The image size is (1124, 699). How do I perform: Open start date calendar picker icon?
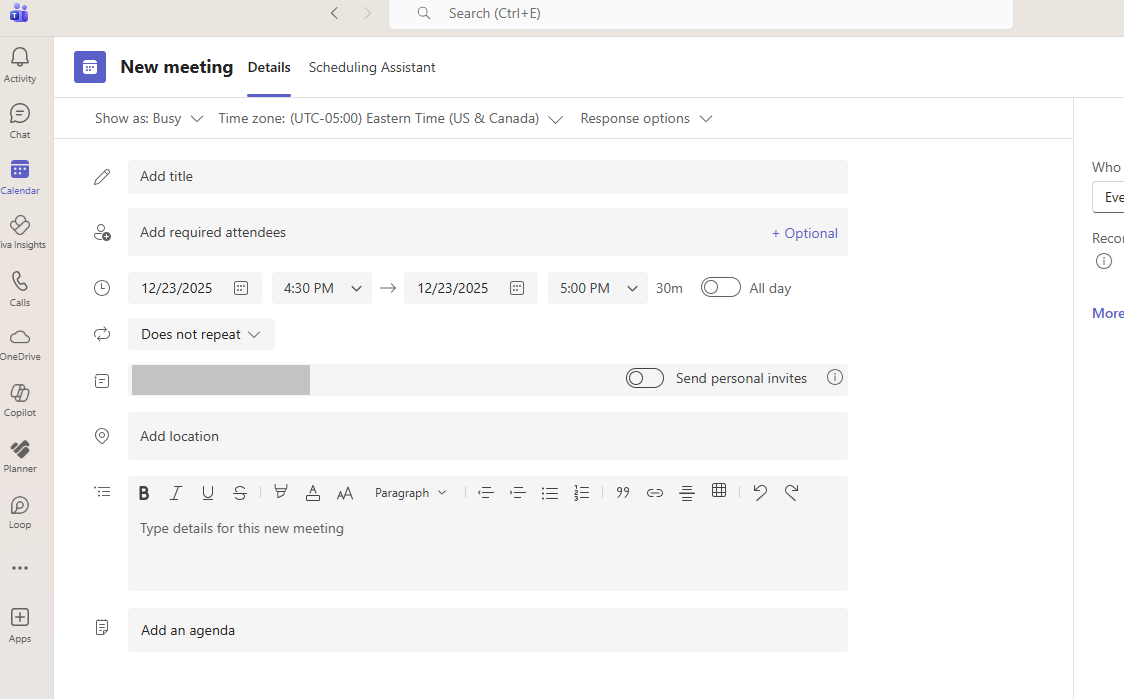(x=241, y=288)
